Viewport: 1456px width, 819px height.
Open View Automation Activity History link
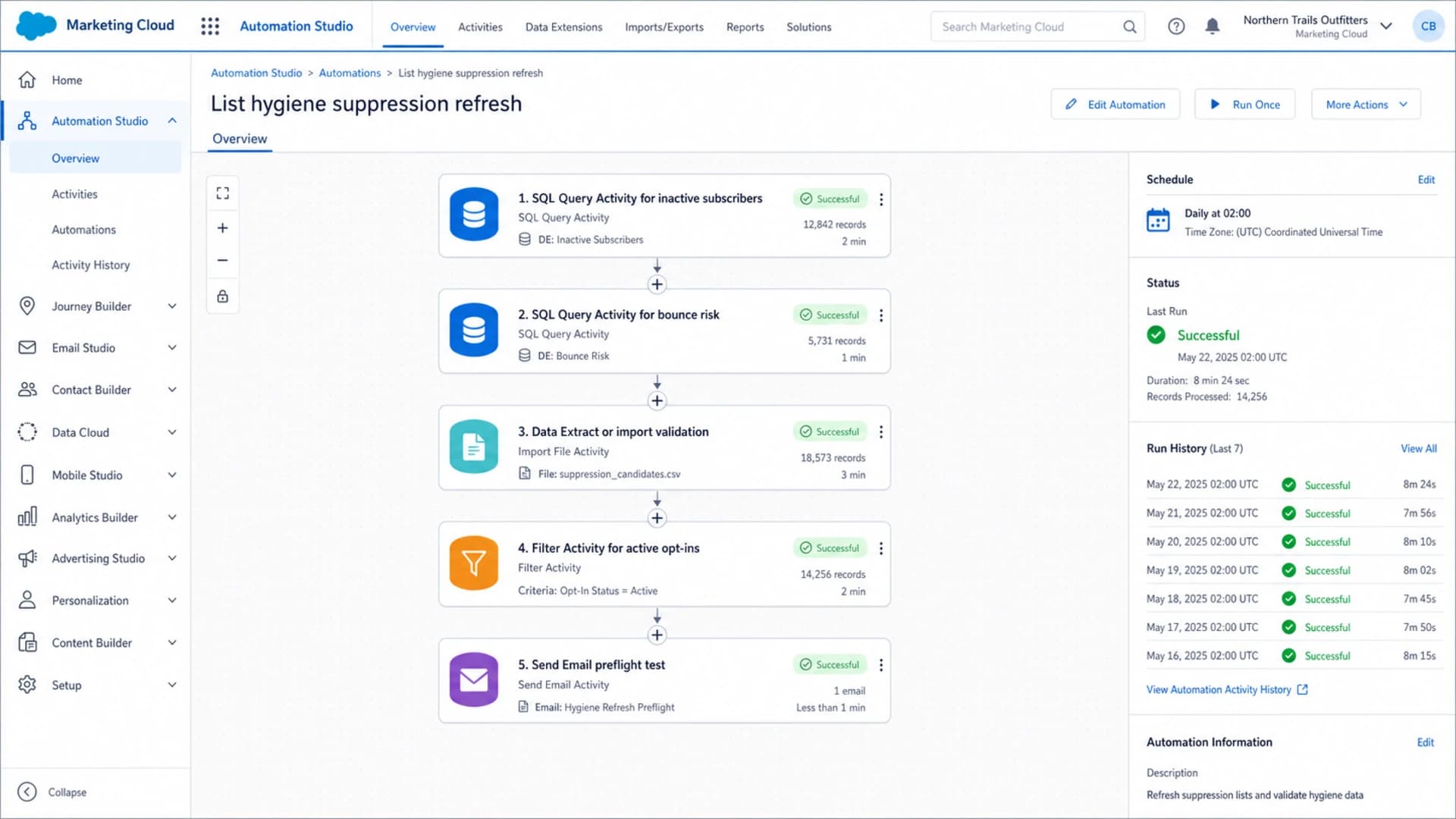[x=1226, y=689]
